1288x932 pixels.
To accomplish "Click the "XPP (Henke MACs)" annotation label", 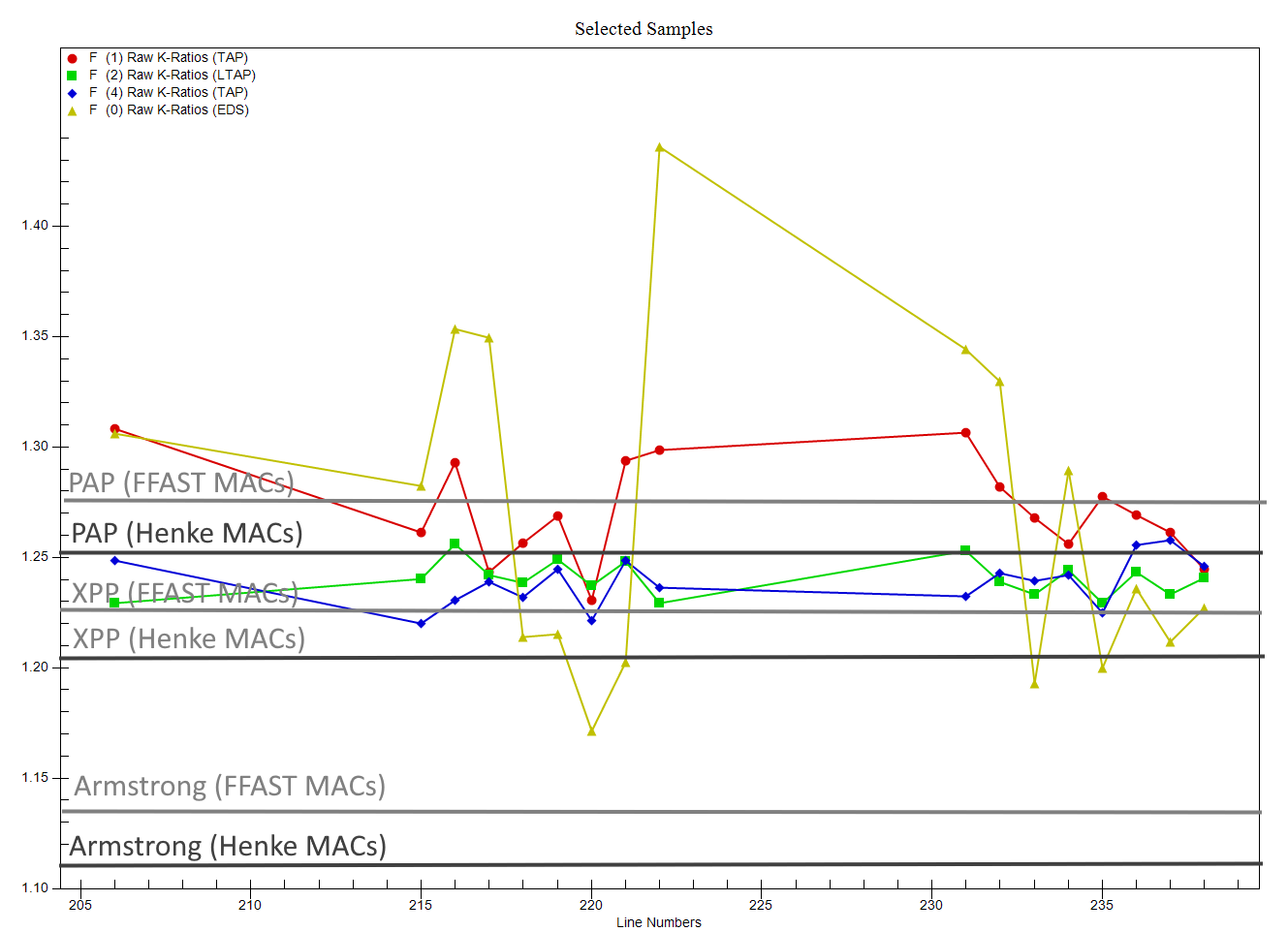I will click(x=189, y=638).
